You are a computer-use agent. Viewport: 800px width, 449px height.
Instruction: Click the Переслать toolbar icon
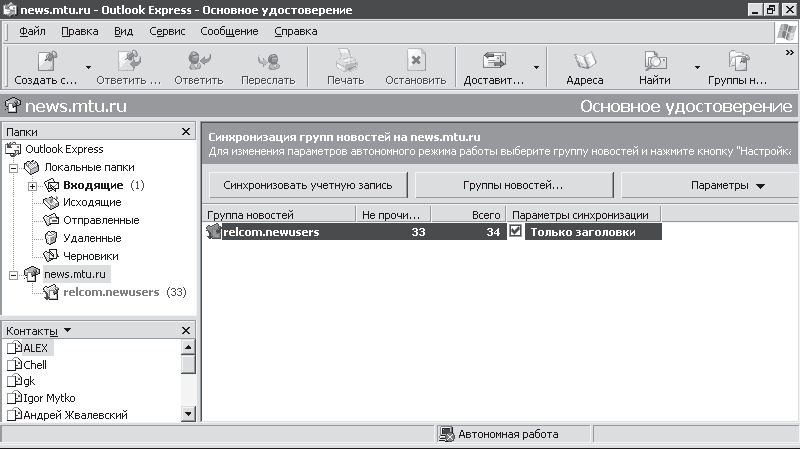tap(268, 61)
